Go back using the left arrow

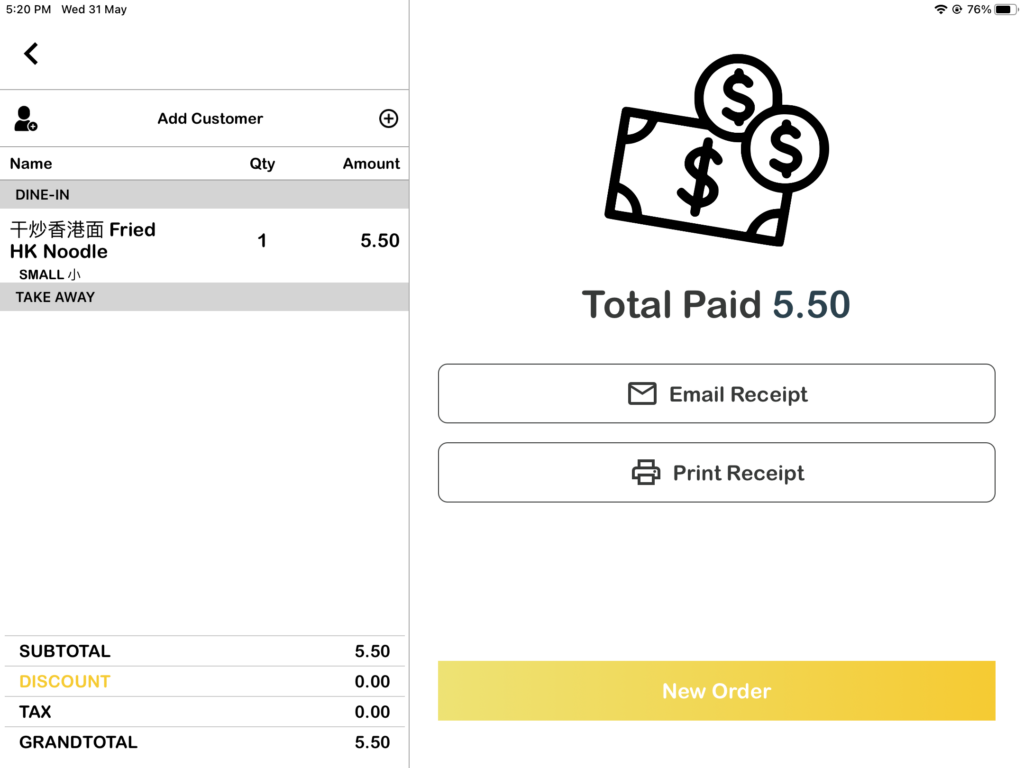(31, 54)
